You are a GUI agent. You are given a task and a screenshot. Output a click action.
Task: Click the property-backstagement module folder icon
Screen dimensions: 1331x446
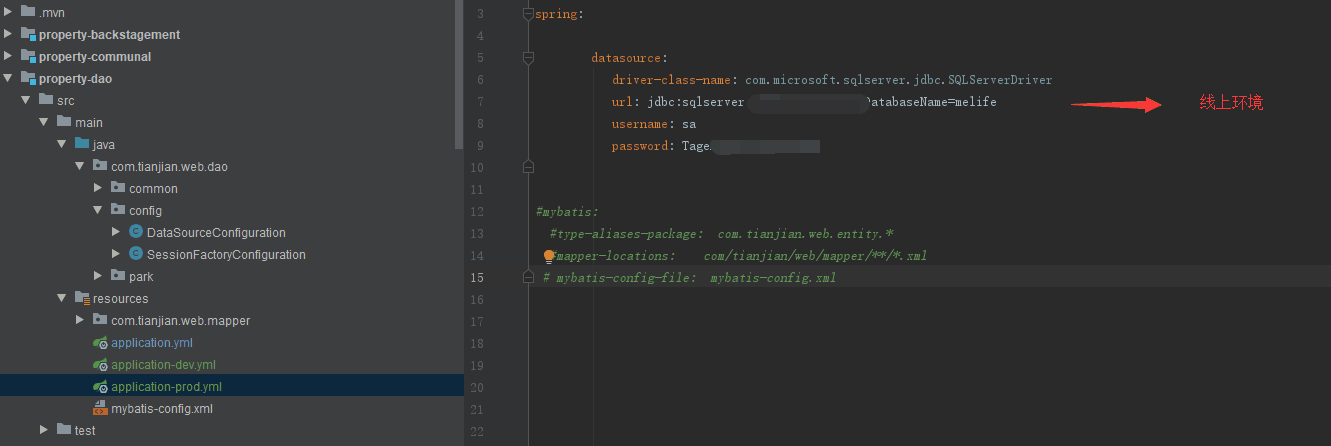tap(28, 35)
